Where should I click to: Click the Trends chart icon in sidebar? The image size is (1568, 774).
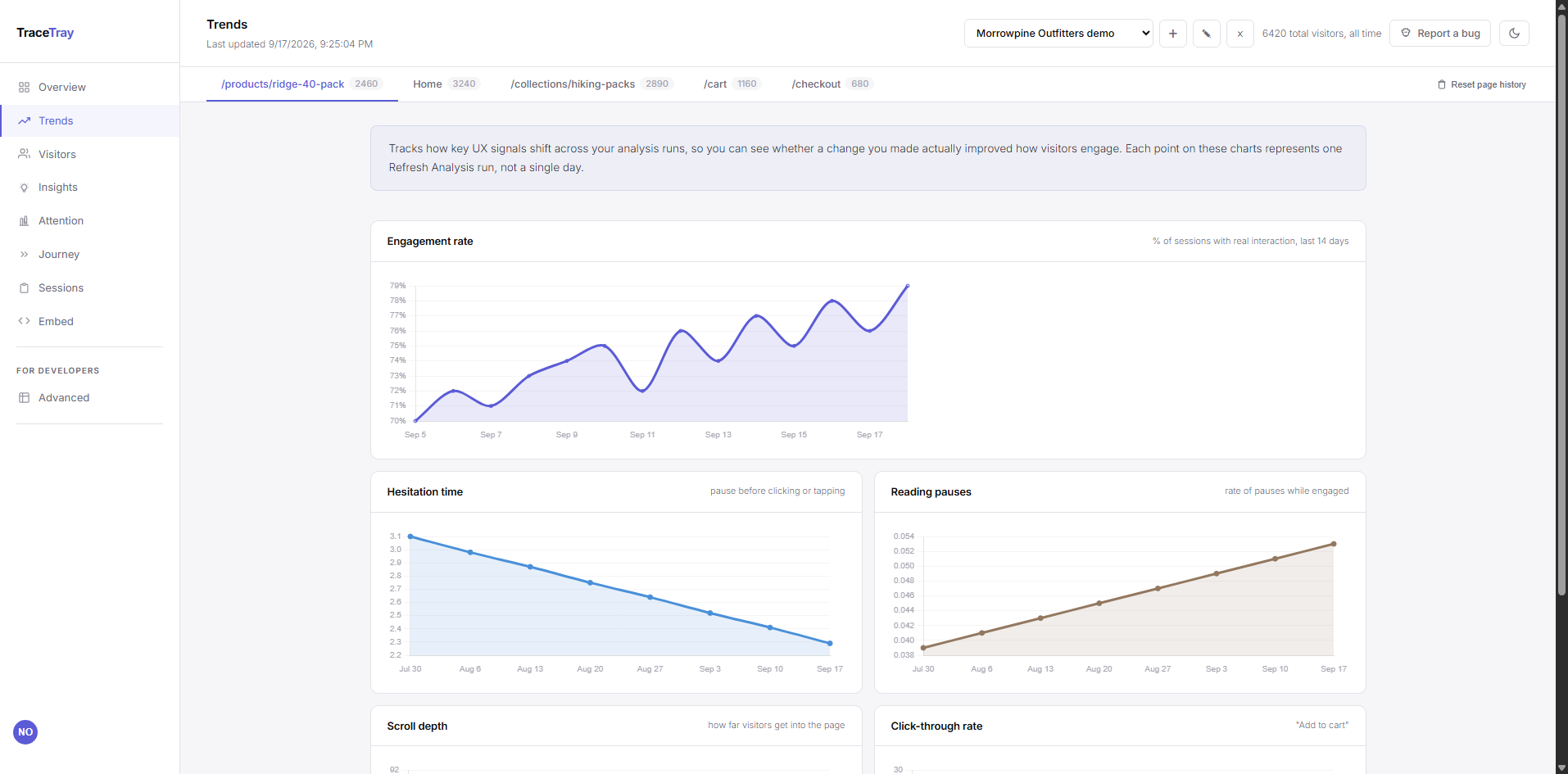click(x=24, y=121)
